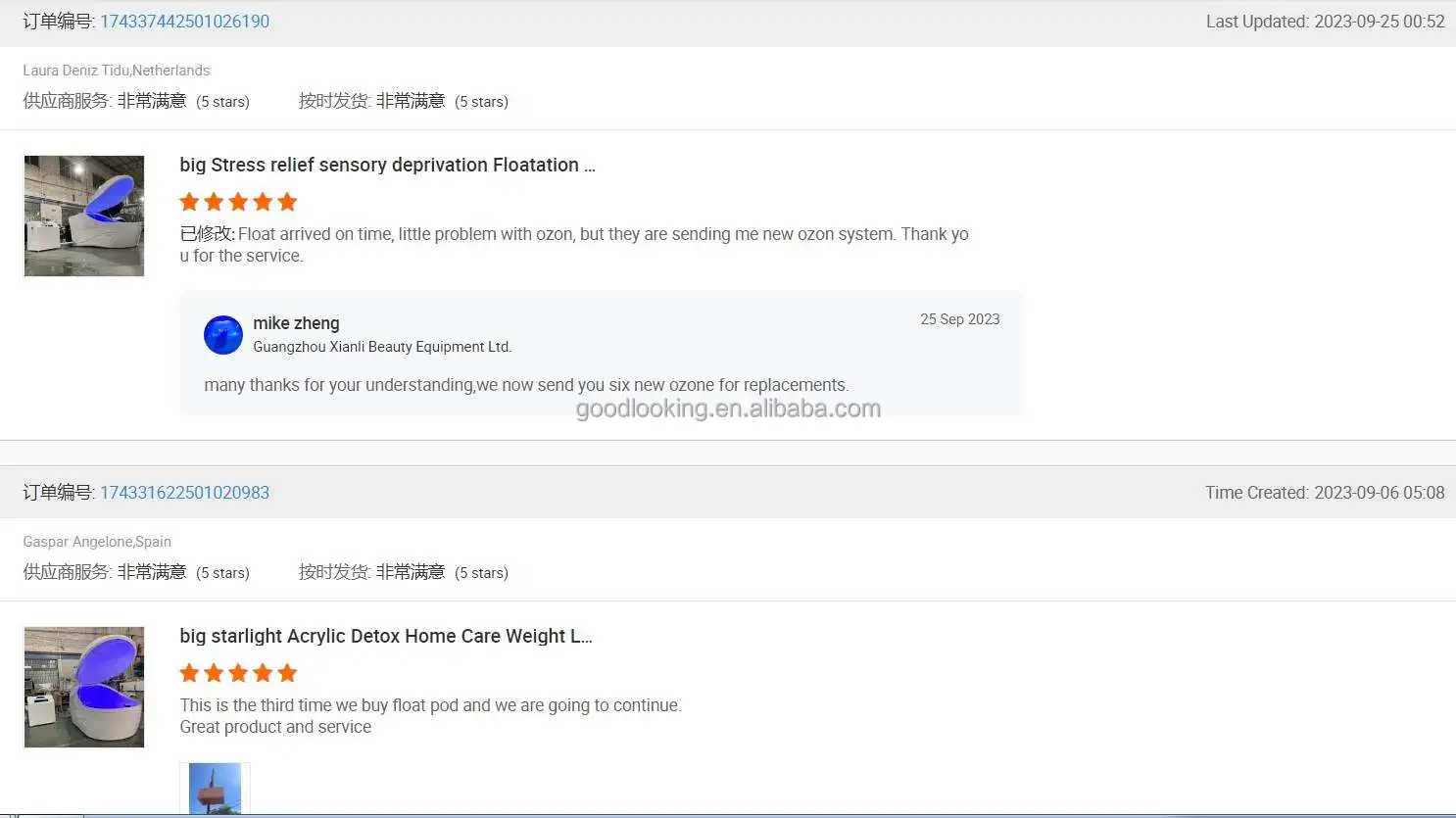Screen dimensions: 1456x818
Task: Open the Stress relief Floatation product thumbnail
Action: (x=84, y=216)
